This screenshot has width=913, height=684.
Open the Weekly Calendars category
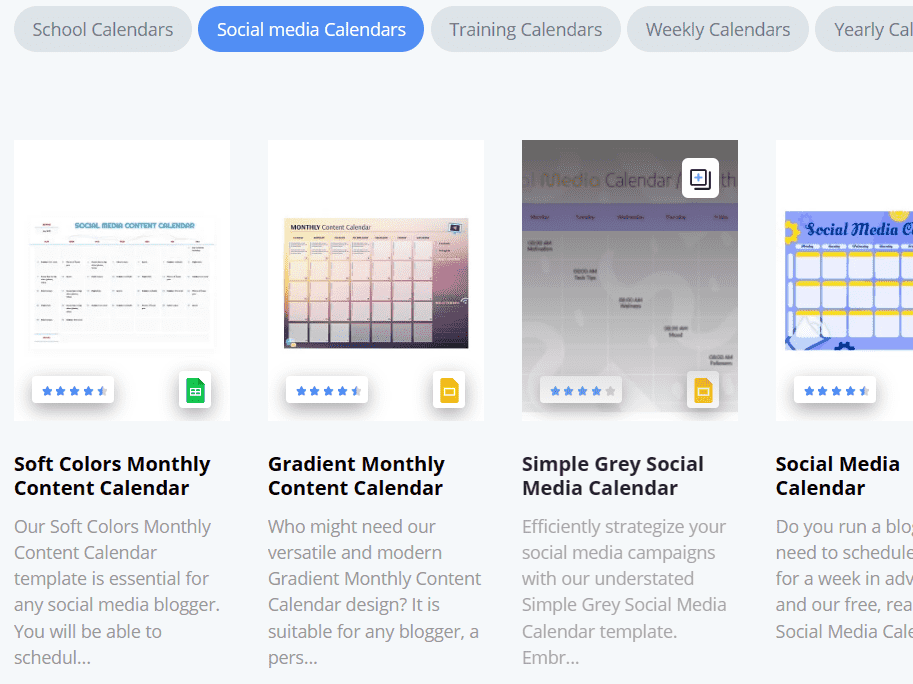tap(717, 29)
